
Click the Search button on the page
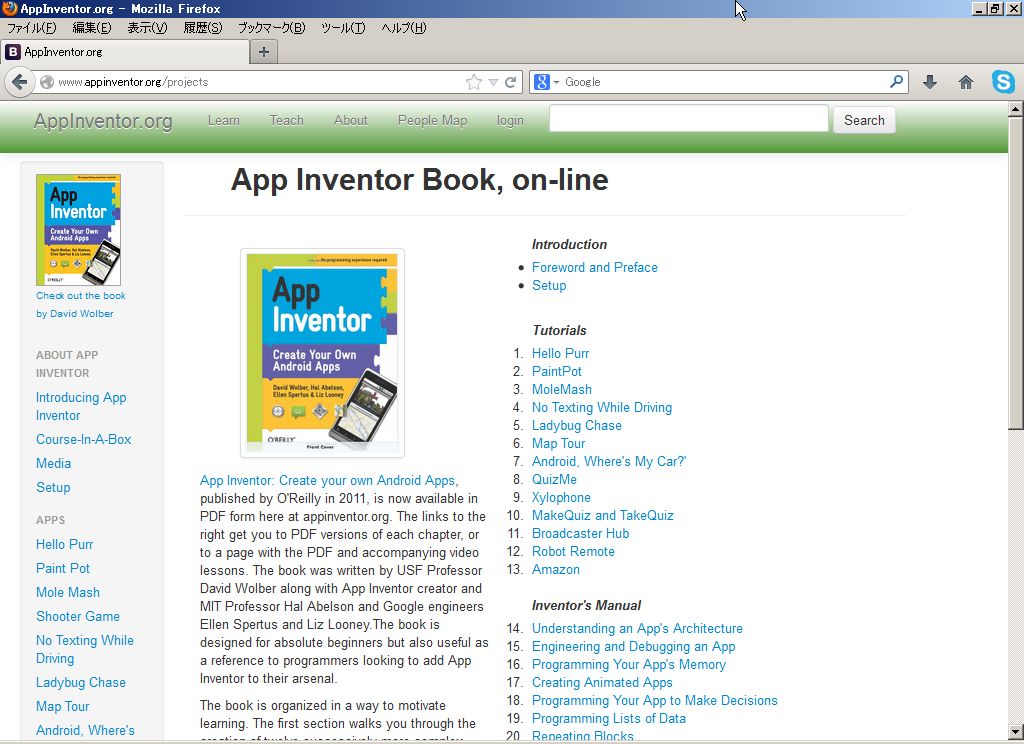click(863, 119)
